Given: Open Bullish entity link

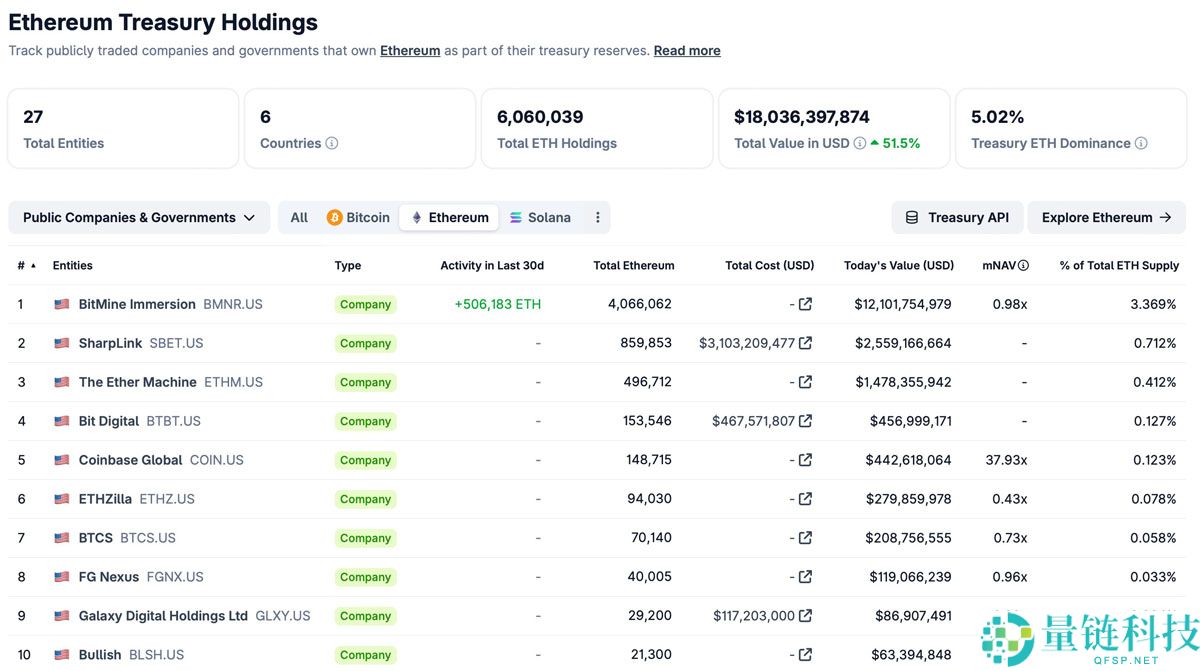Looking at the screenshot, I should 100,655.
